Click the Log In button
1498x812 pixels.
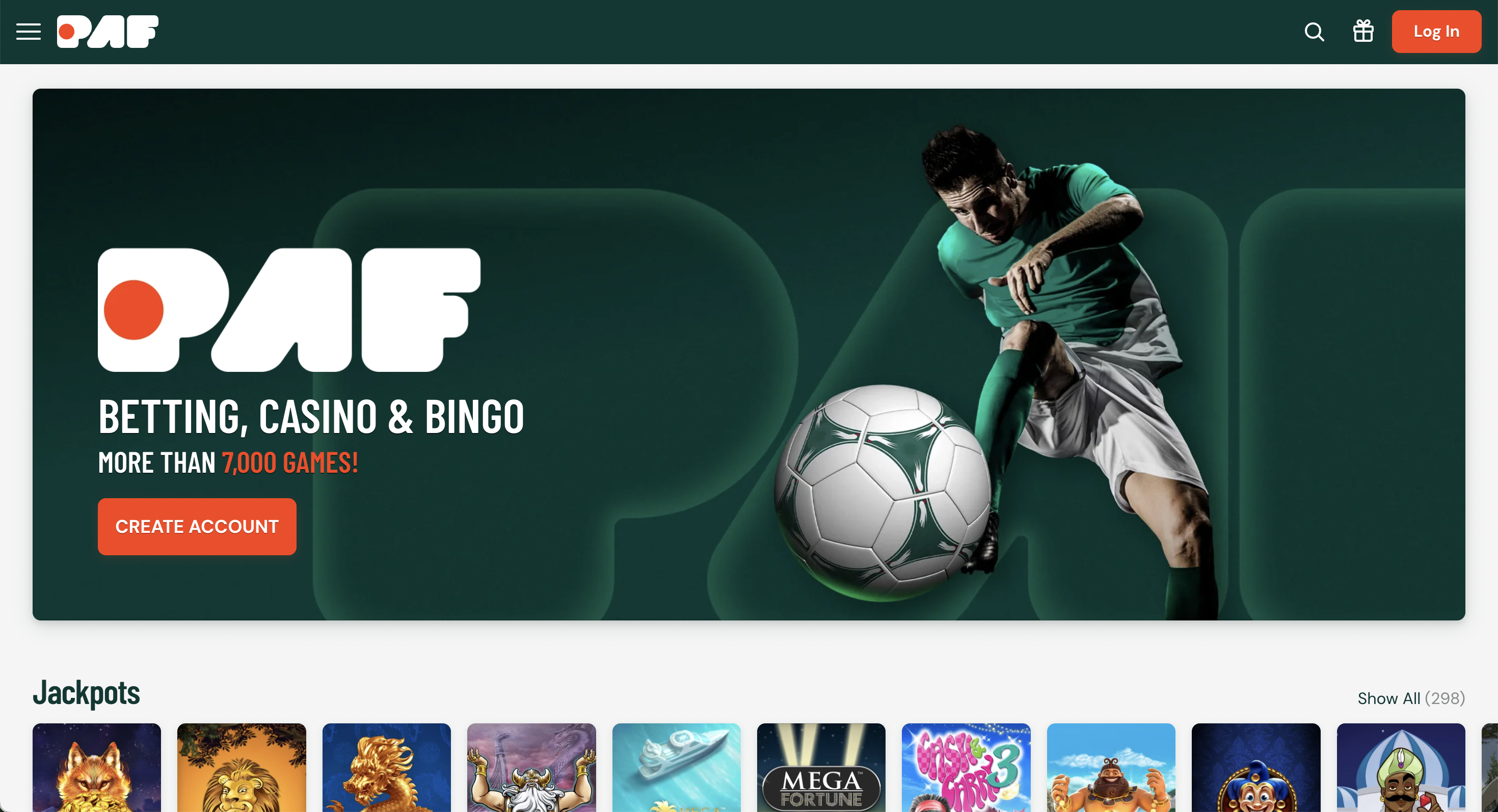coord(1436,32)
